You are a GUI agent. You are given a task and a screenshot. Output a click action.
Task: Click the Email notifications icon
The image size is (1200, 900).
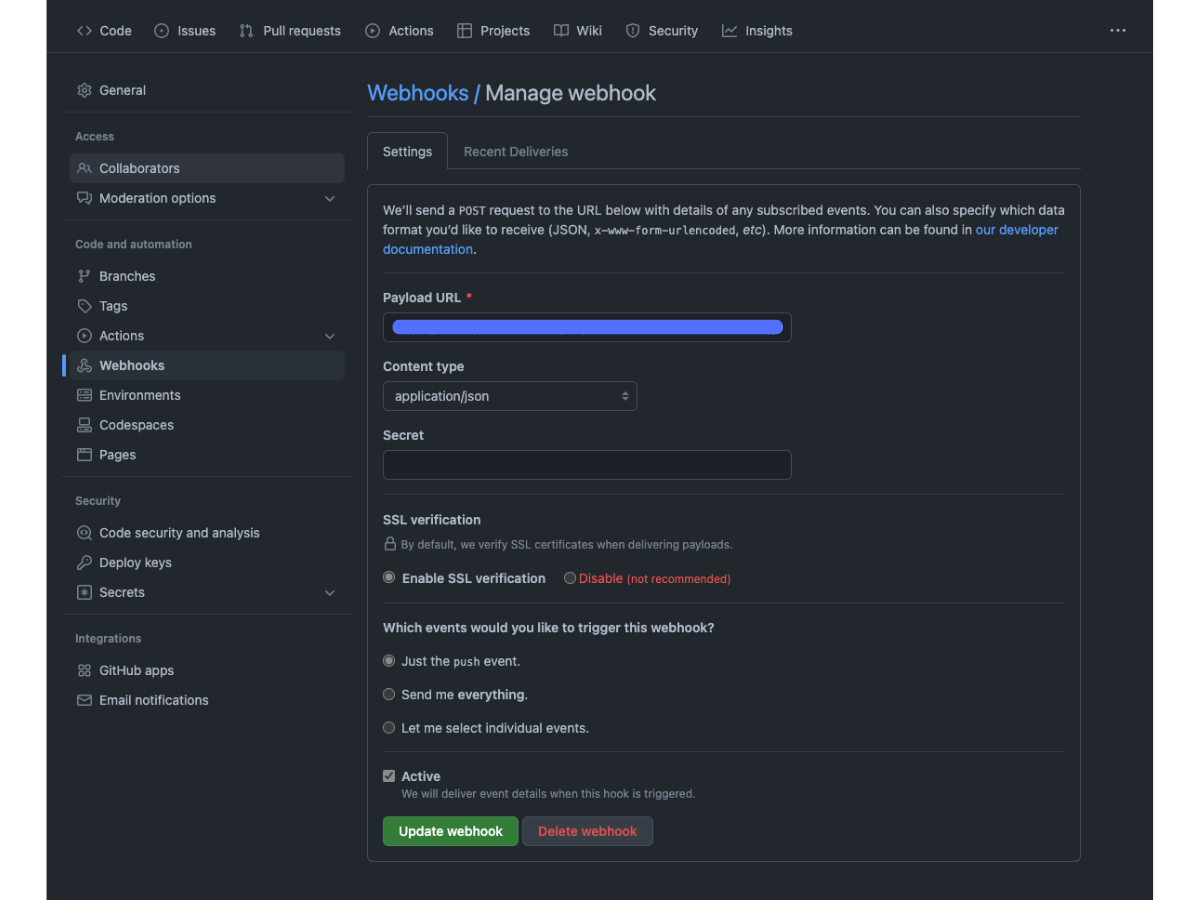click(x=85, y=700)
